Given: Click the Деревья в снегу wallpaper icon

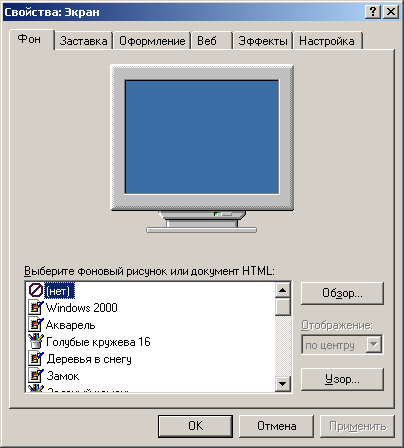Looking at the screenshot, I should (36, 359).
